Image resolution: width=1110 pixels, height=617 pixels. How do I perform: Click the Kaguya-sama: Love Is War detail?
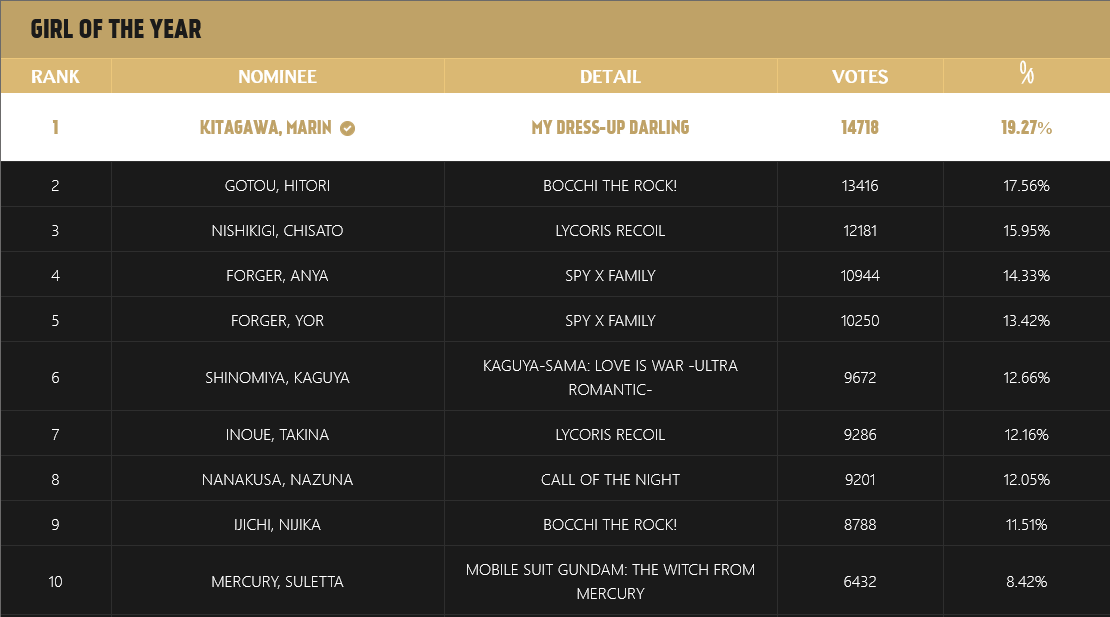[610, 378]
